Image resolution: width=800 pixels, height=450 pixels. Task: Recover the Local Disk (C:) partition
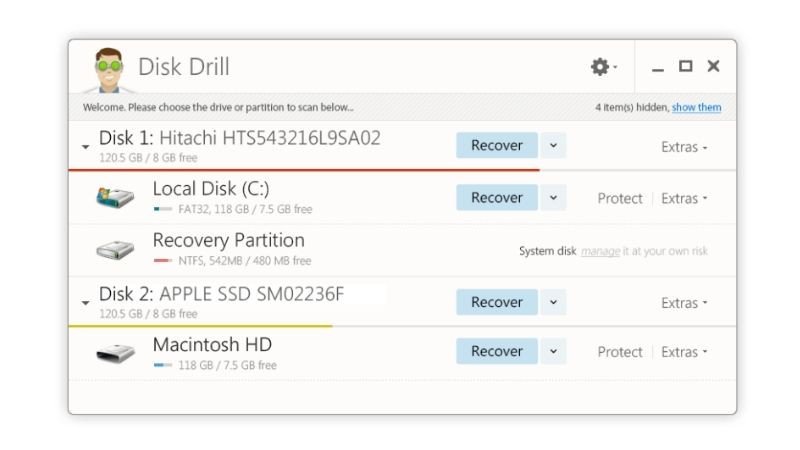497,197
